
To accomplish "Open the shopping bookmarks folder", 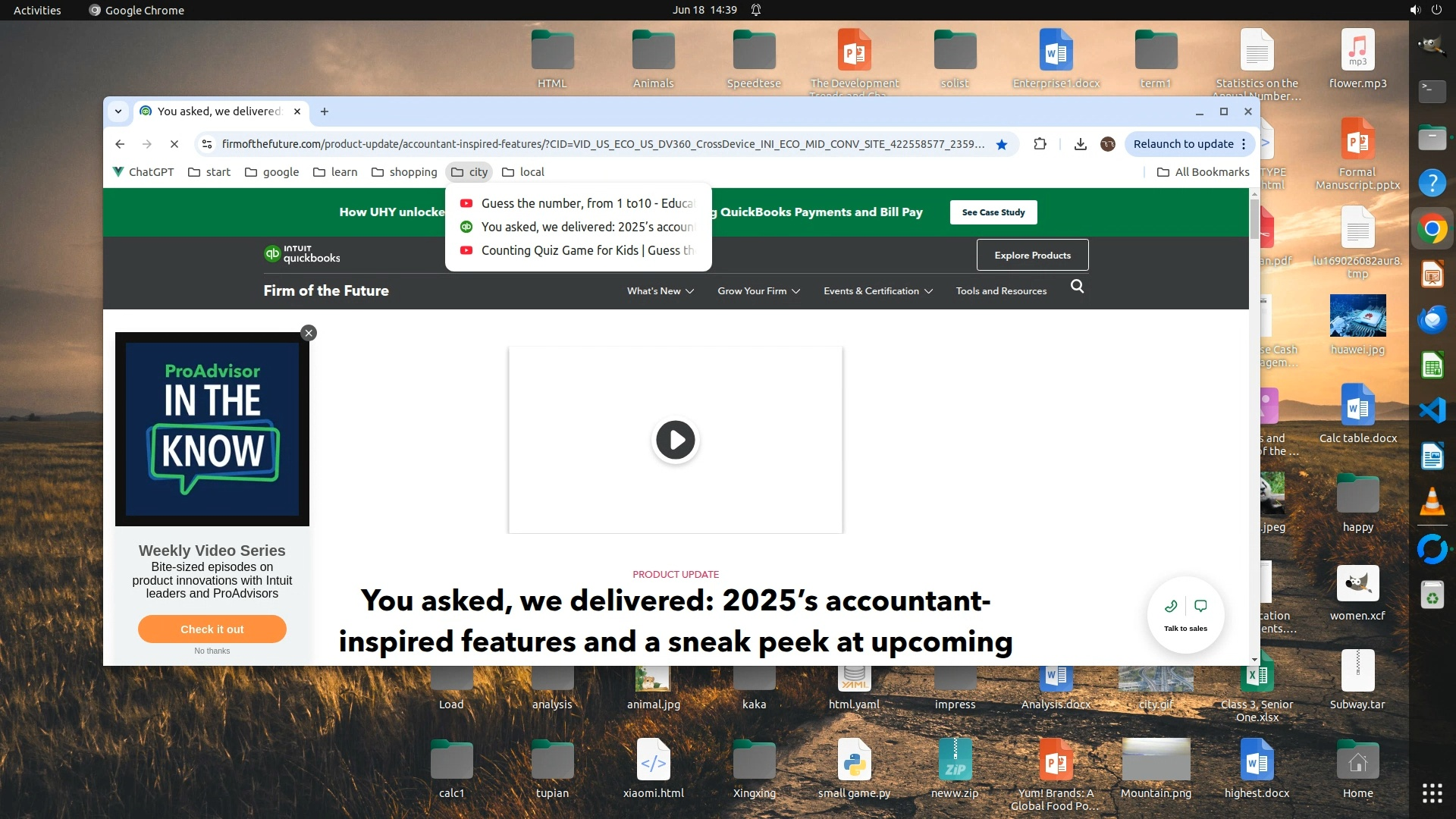I will [x=404, y=172].
